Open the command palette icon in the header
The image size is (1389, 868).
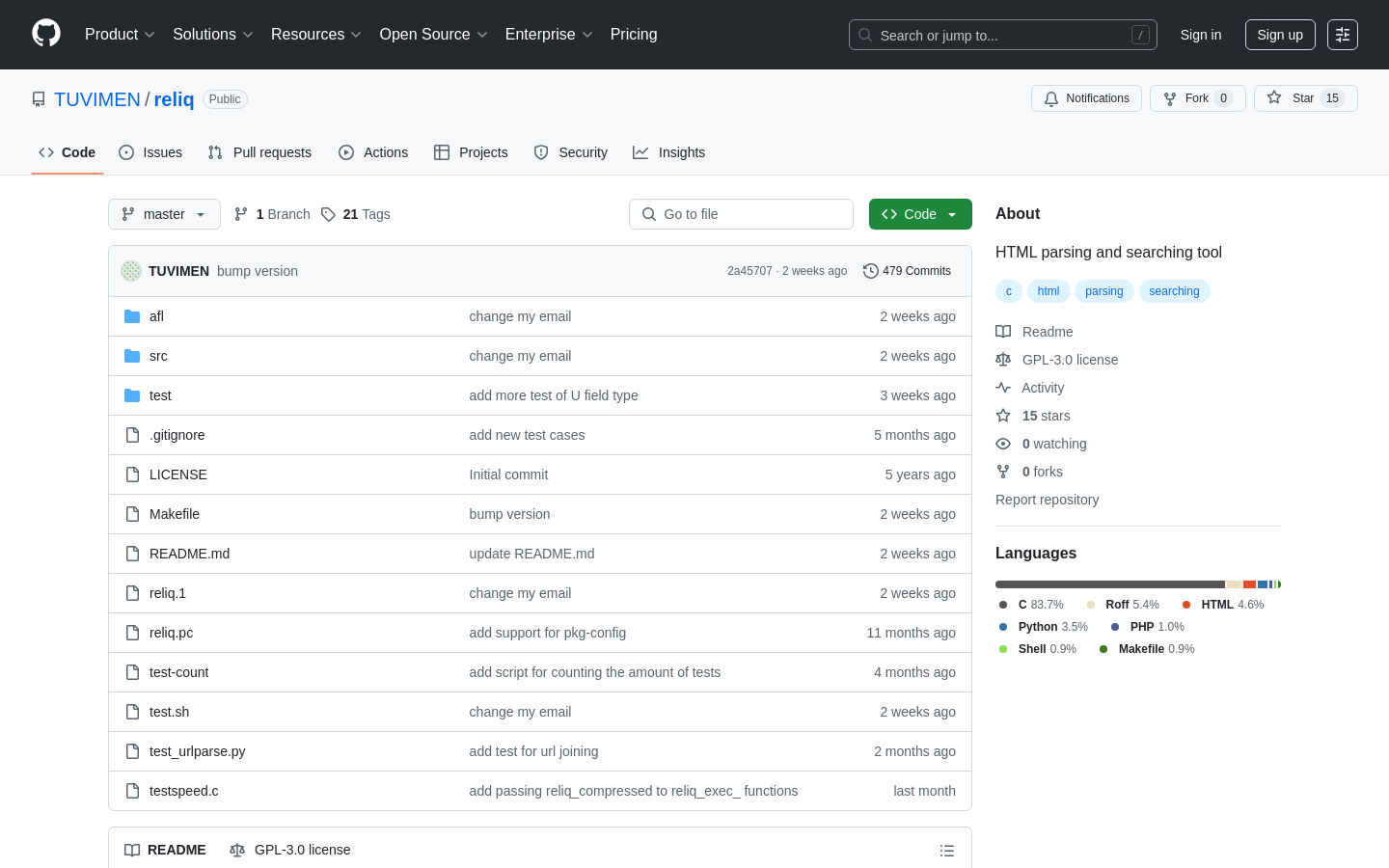[x=1343, y=35]
